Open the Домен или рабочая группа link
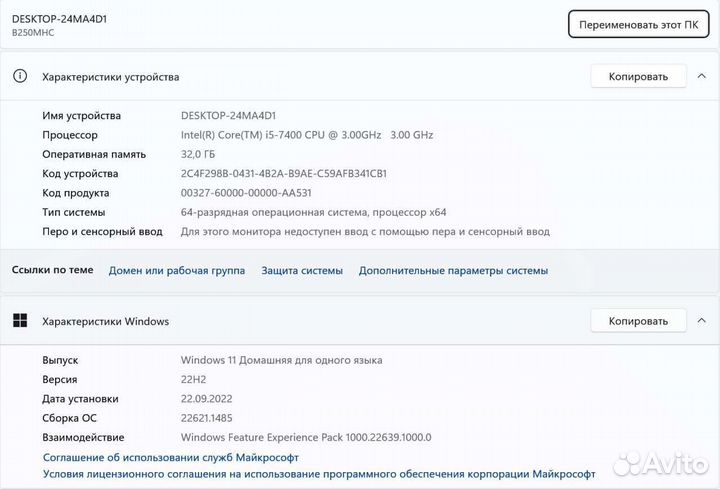Viewport: 720px width, 489px height. 177,270
